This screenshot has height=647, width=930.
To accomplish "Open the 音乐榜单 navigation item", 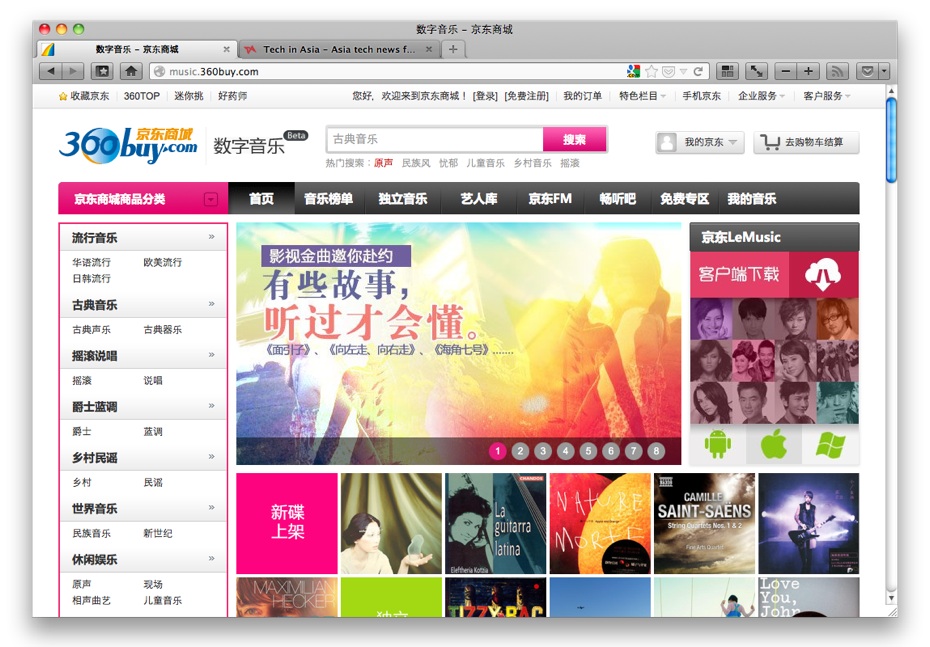I will click(x=329, y=199).
